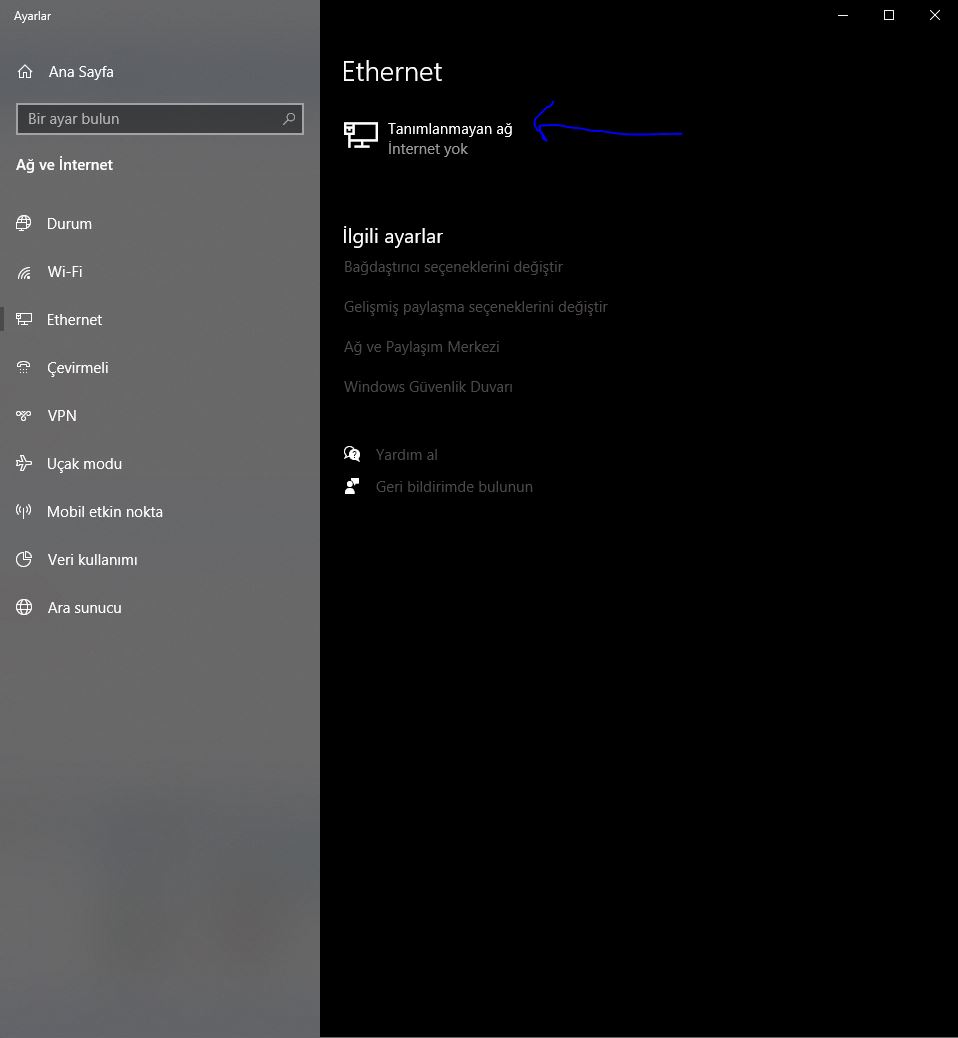Click the Wi-Fi signal icon

24,272
